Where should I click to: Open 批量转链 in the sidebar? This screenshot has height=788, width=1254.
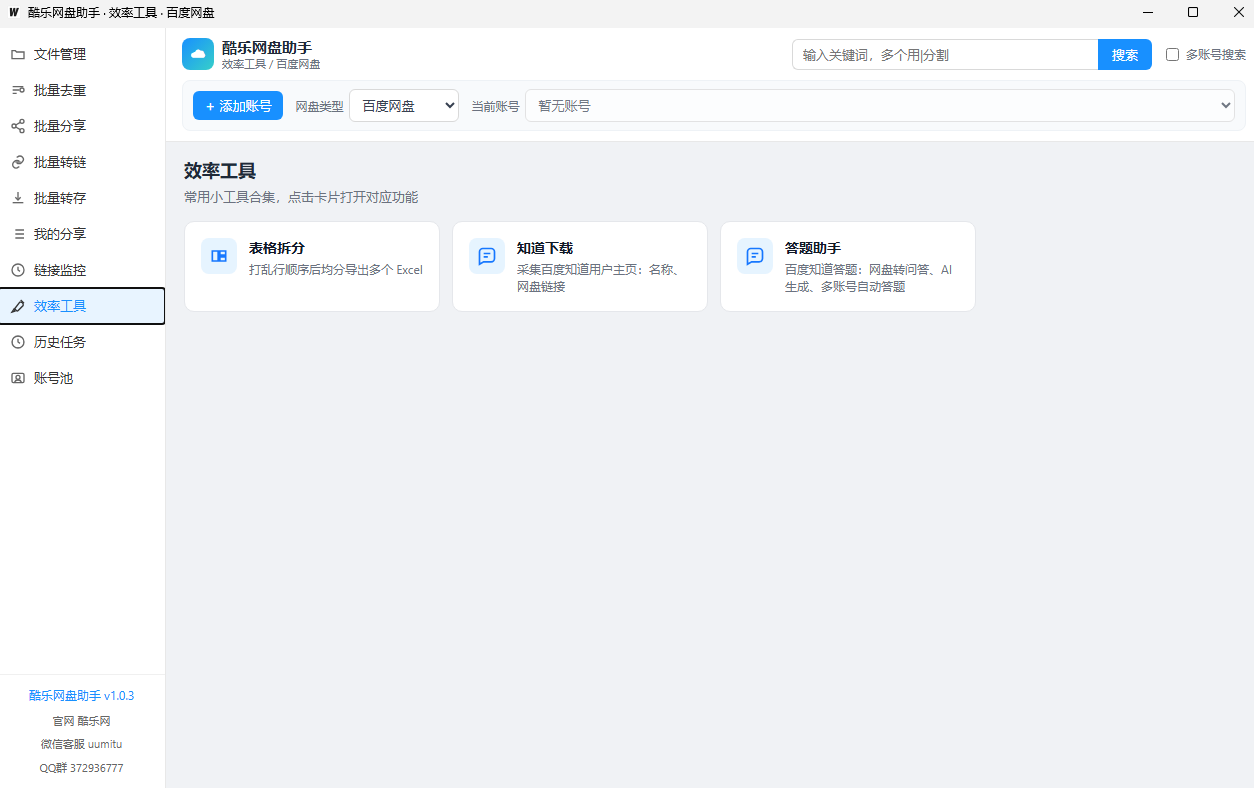click(82, 162)
